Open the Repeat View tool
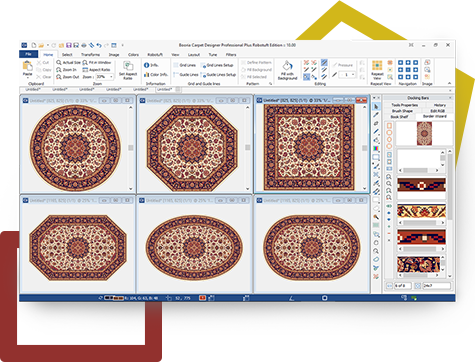Screen dimensions: 475x362 tap(377, 70)
